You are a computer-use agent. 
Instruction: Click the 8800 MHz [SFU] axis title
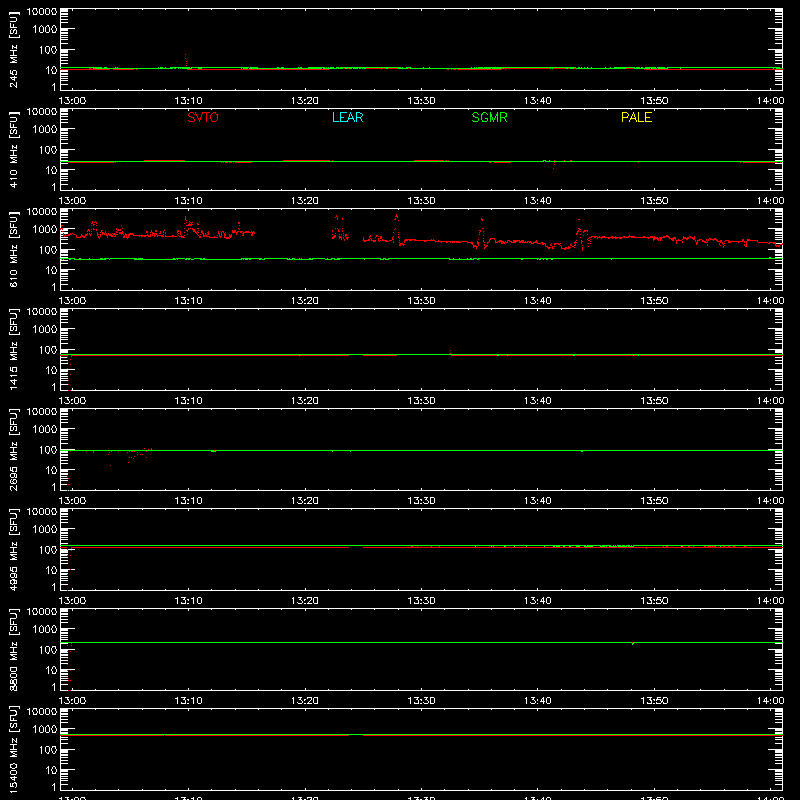click(13, 649)
